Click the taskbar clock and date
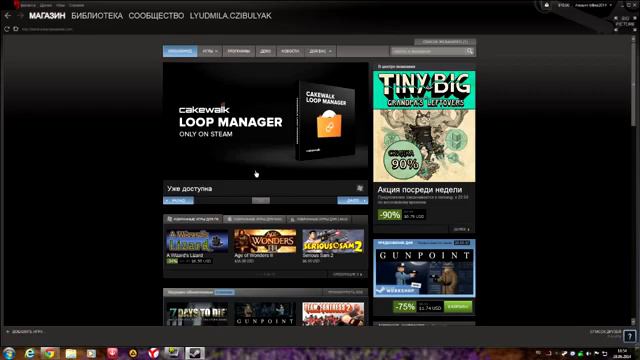The image size is (640, 360). pyautogui.click(x=622, y=353)
